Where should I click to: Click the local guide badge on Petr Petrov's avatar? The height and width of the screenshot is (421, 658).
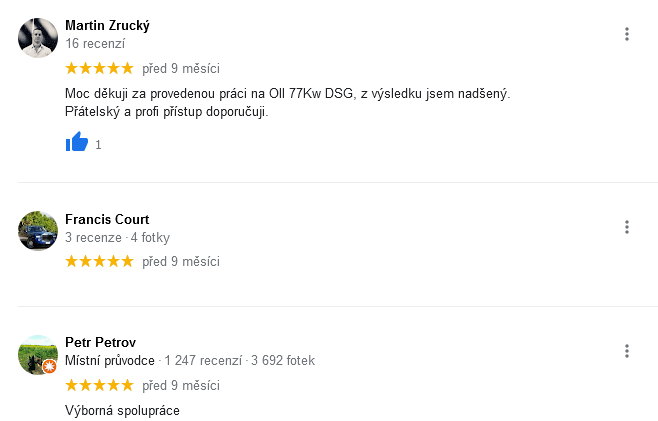(x=50, y=366)
